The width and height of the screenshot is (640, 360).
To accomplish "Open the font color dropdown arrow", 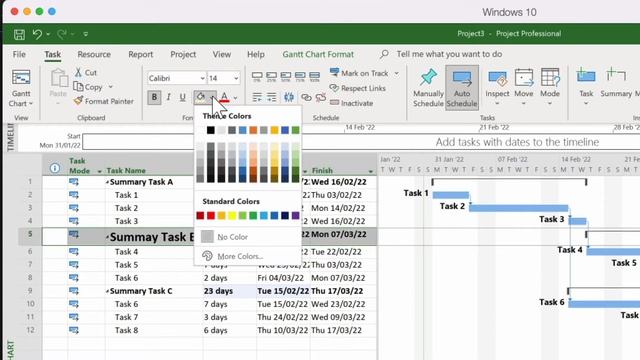I will pos(236,98).
